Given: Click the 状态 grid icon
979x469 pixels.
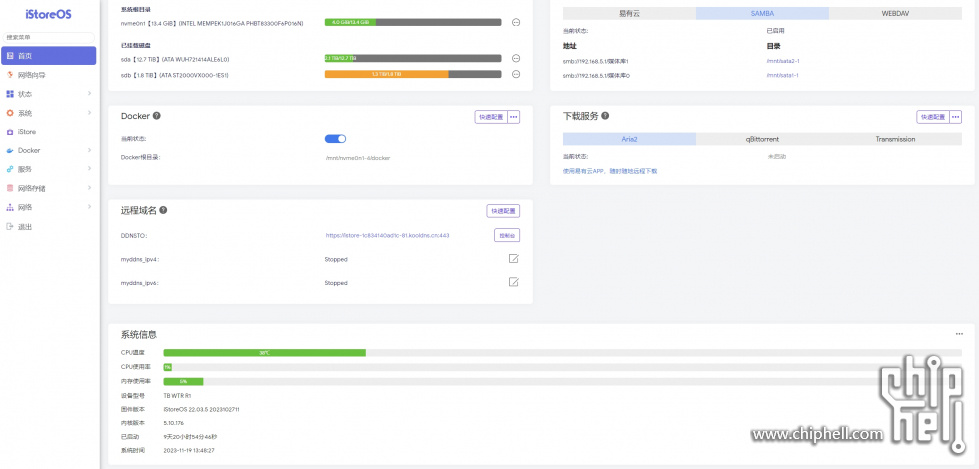Looking at the screenshot, I should (9, 94).
